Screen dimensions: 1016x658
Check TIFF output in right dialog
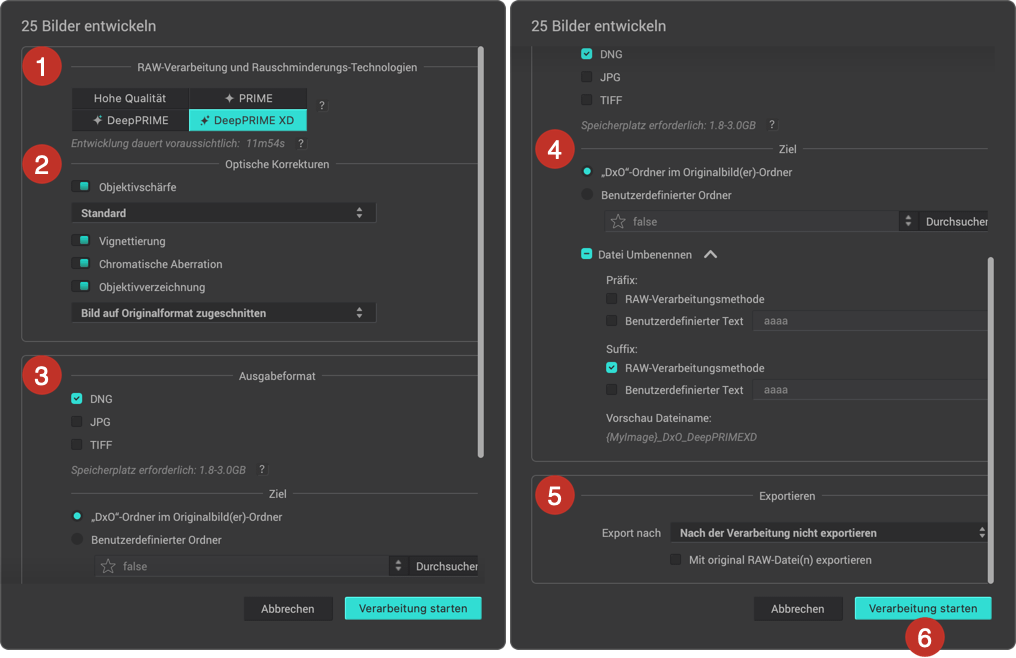587,100
